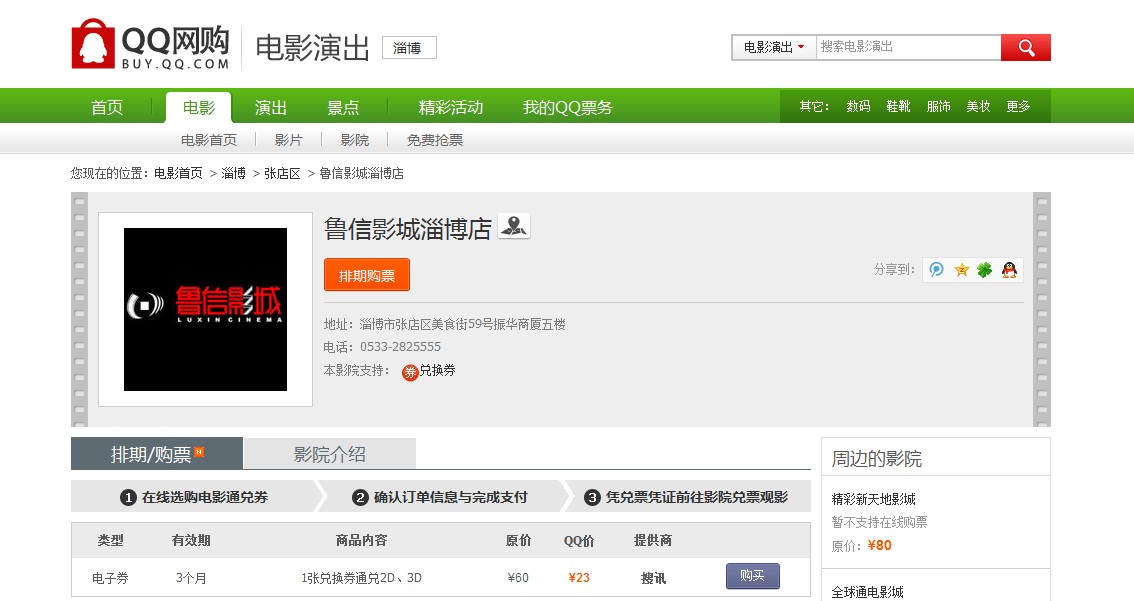Screen dimensions: 1134x601
Task: Focus the 搜索电影演出 search field
Action: [x=908, y=47]
